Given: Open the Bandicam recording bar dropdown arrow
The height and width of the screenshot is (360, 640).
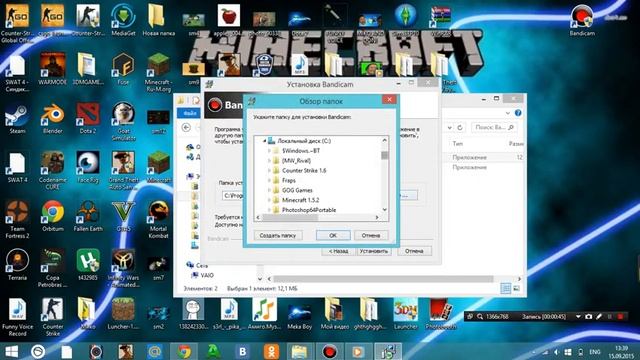Looking at the screenshot, I should pyautogui.click(x=578, y=316).
